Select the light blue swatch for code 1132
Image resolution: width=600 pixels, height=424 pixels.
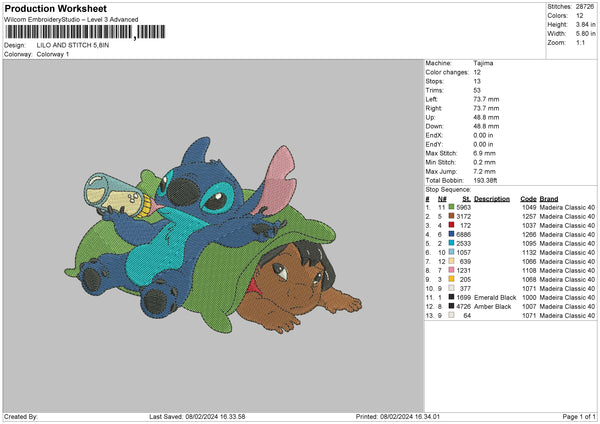click(452, 252)
